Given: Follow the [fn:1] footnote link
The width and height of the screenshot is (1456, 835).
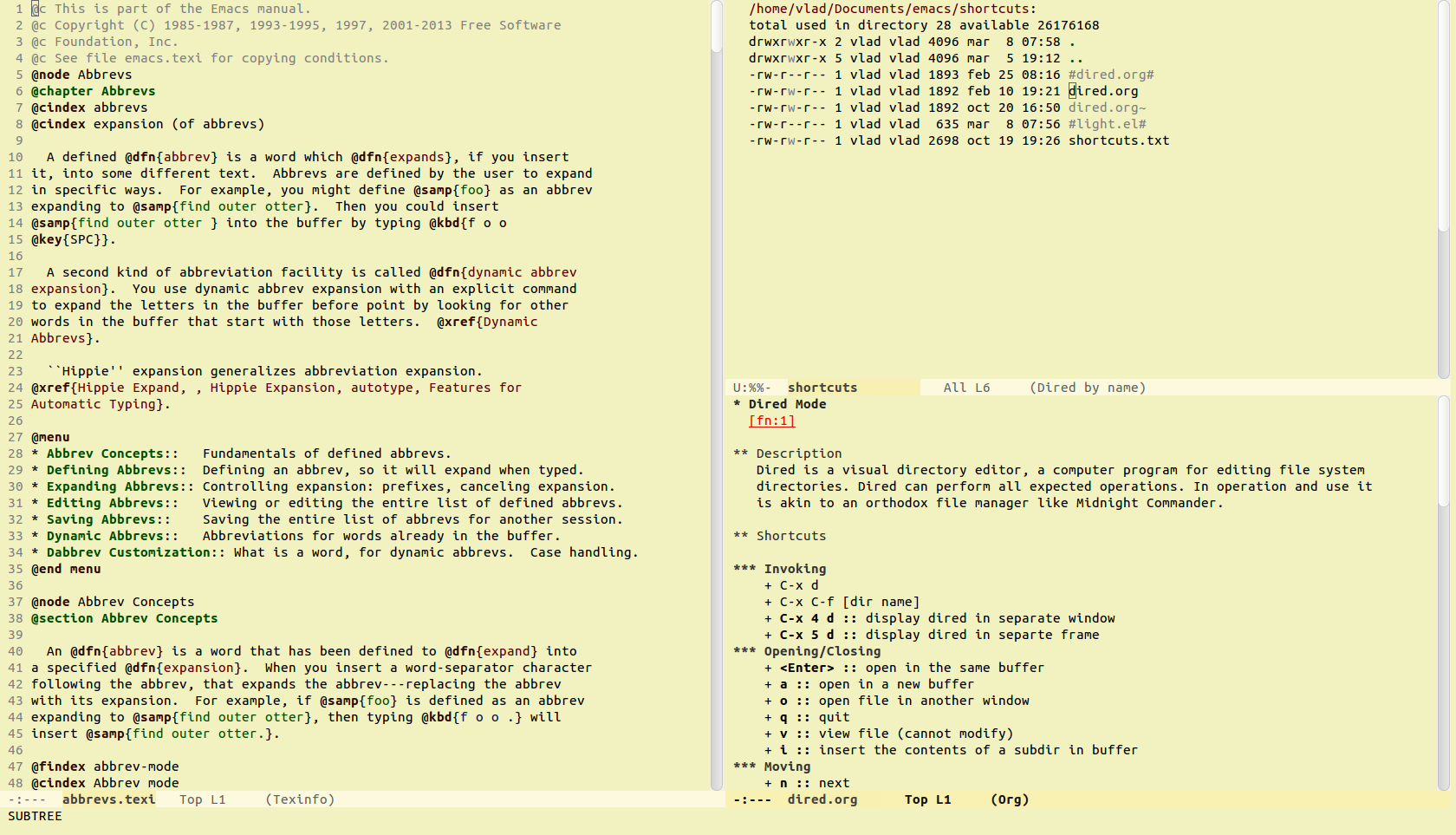Looking at the screenshot, I should point(771,421).
